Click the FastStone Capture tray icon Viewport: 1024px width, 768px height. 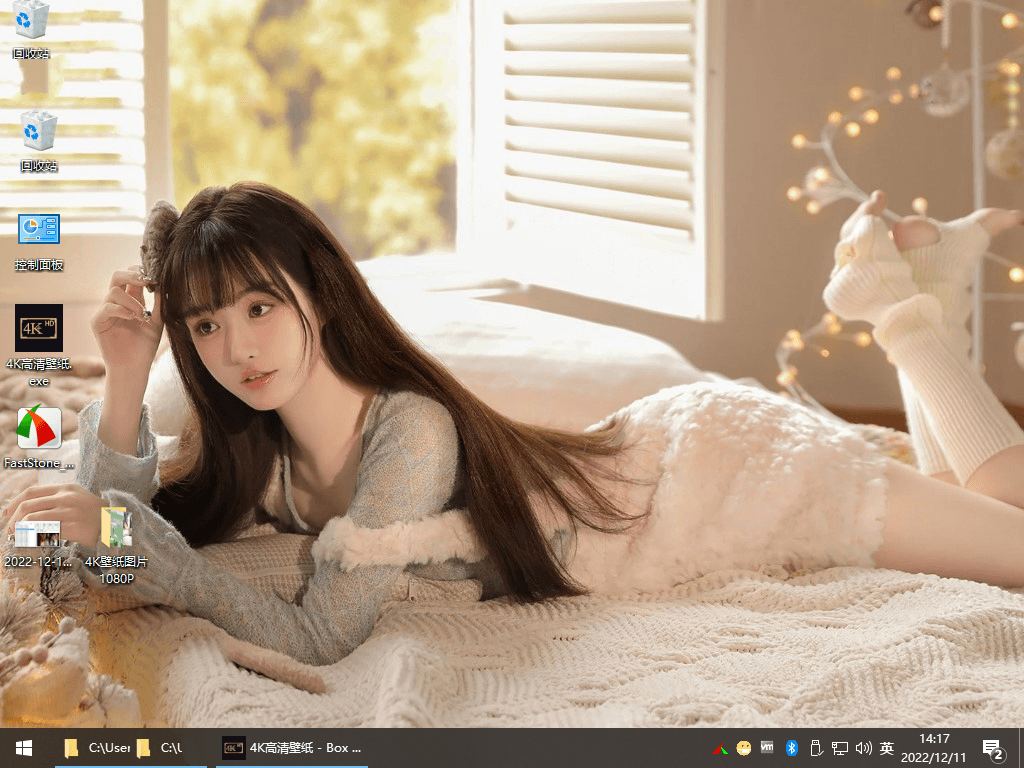720,748
